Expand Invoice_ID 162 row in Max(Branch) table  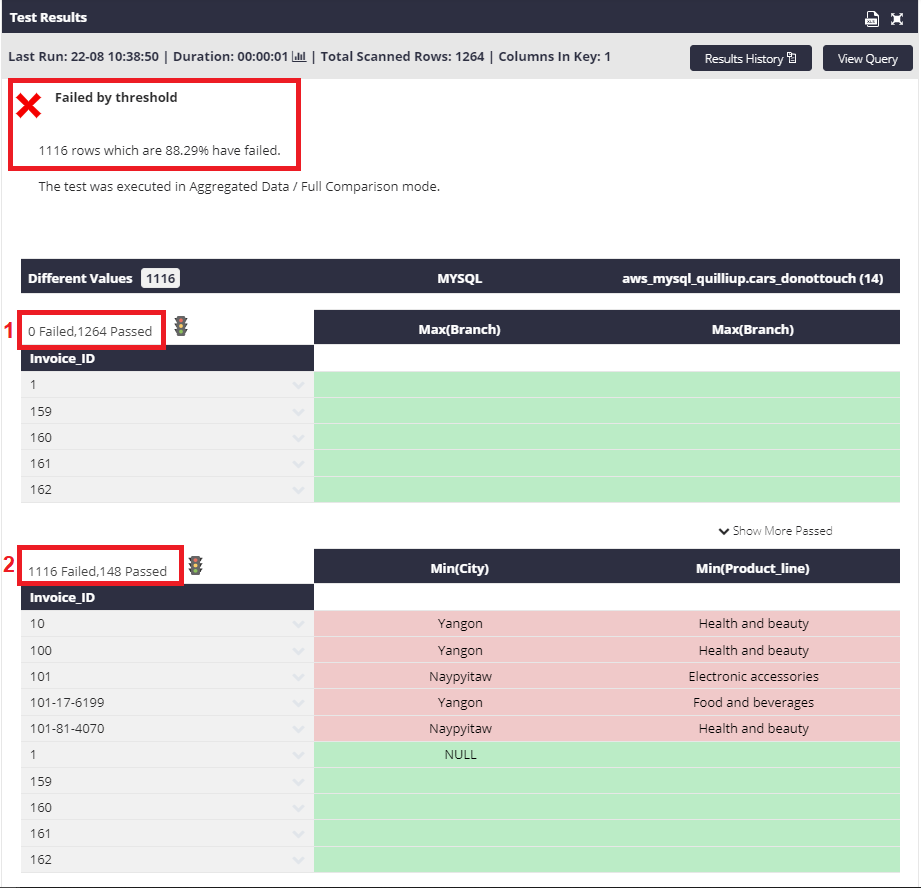coord(298,490)
